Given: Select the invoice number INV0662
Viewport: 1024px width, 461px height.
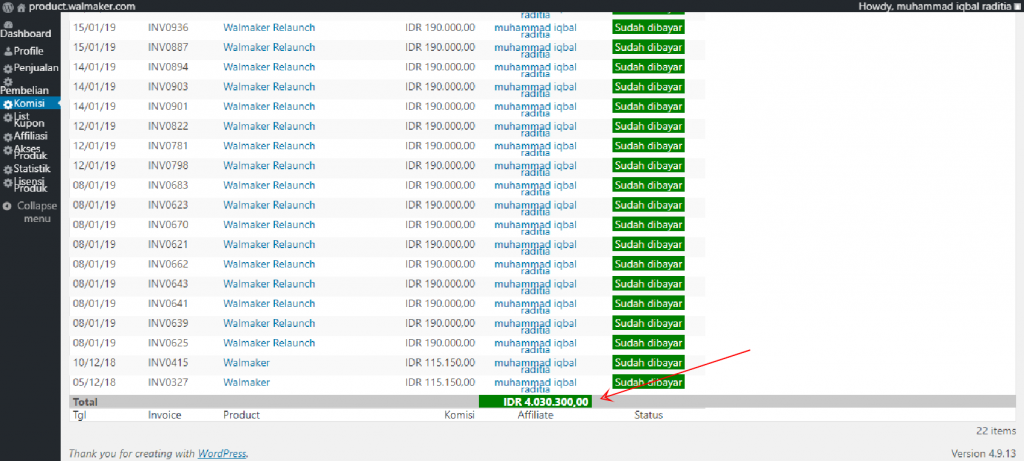Looking at the screenshot, I should click(168, 264).
